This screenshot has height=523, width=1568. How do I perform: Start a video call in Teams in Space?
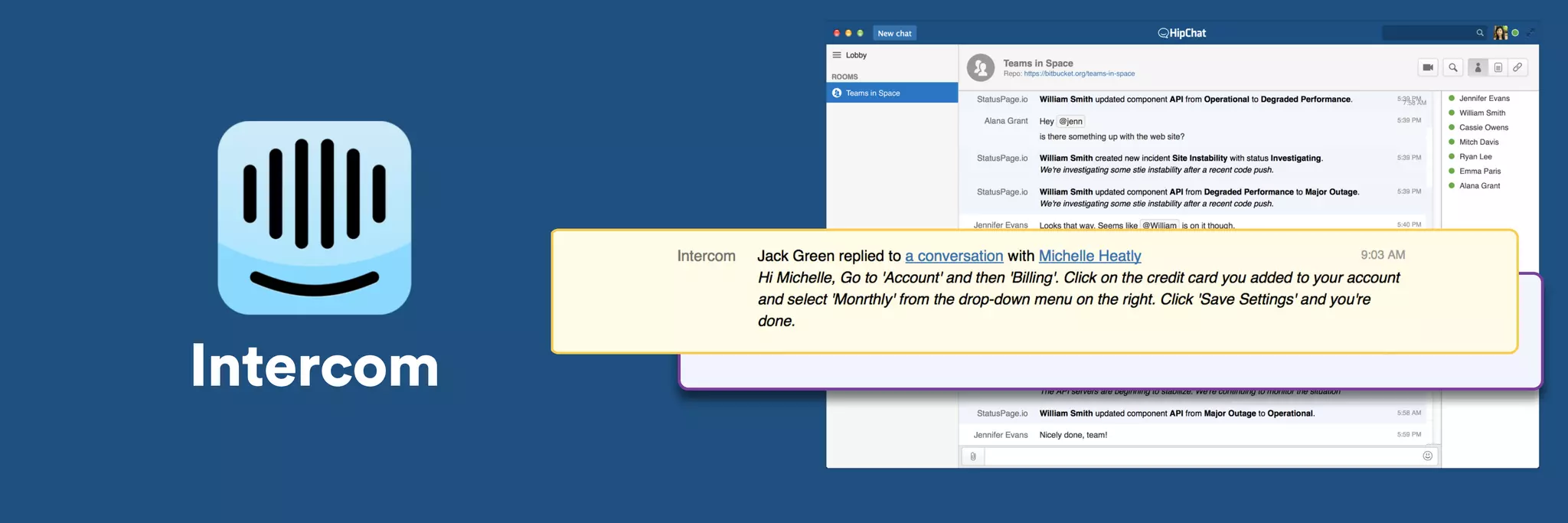click(1428, 67)
